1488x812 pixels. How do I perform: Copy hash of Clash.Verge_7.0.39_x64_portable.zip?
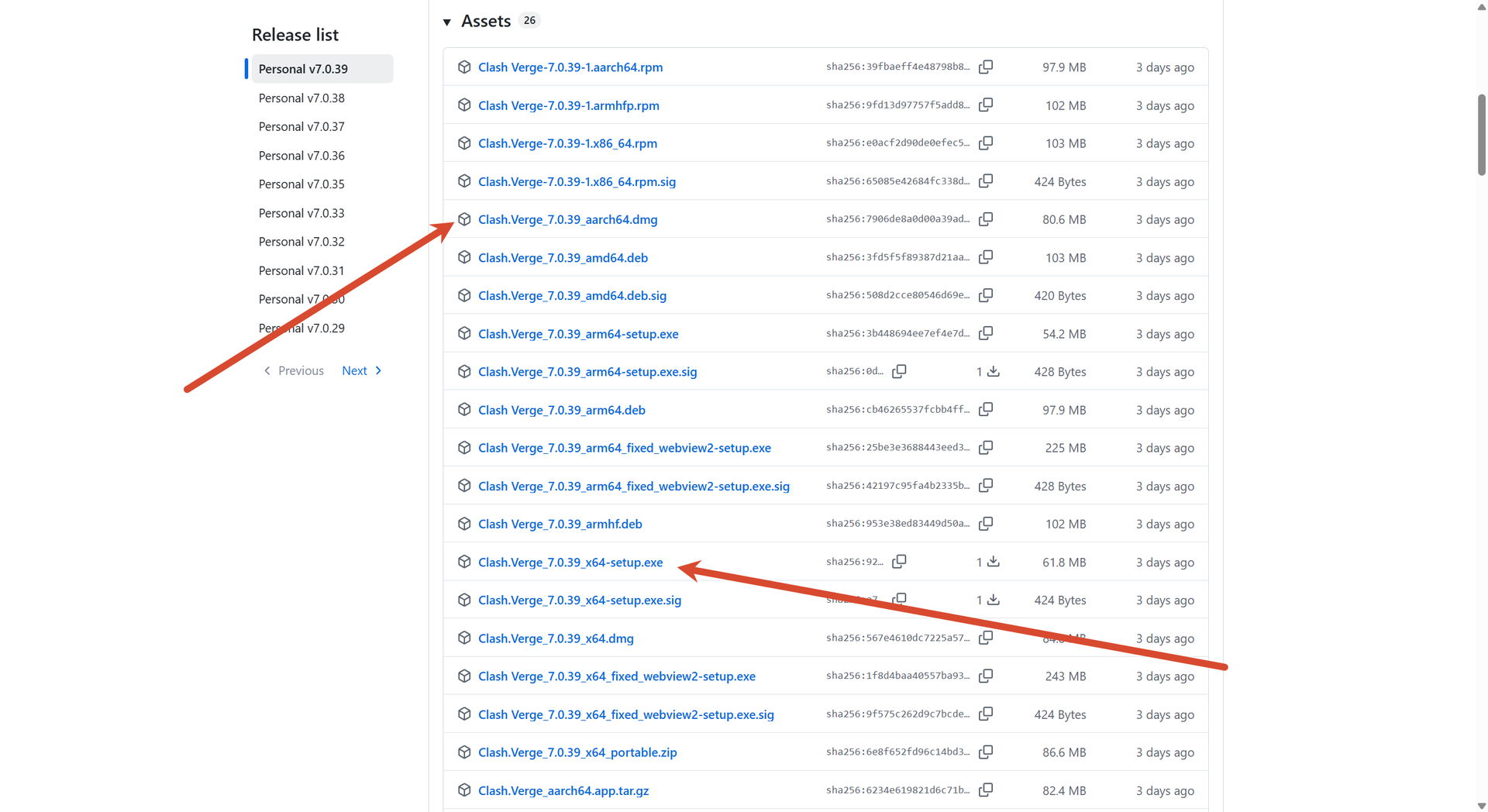(986, 752)
